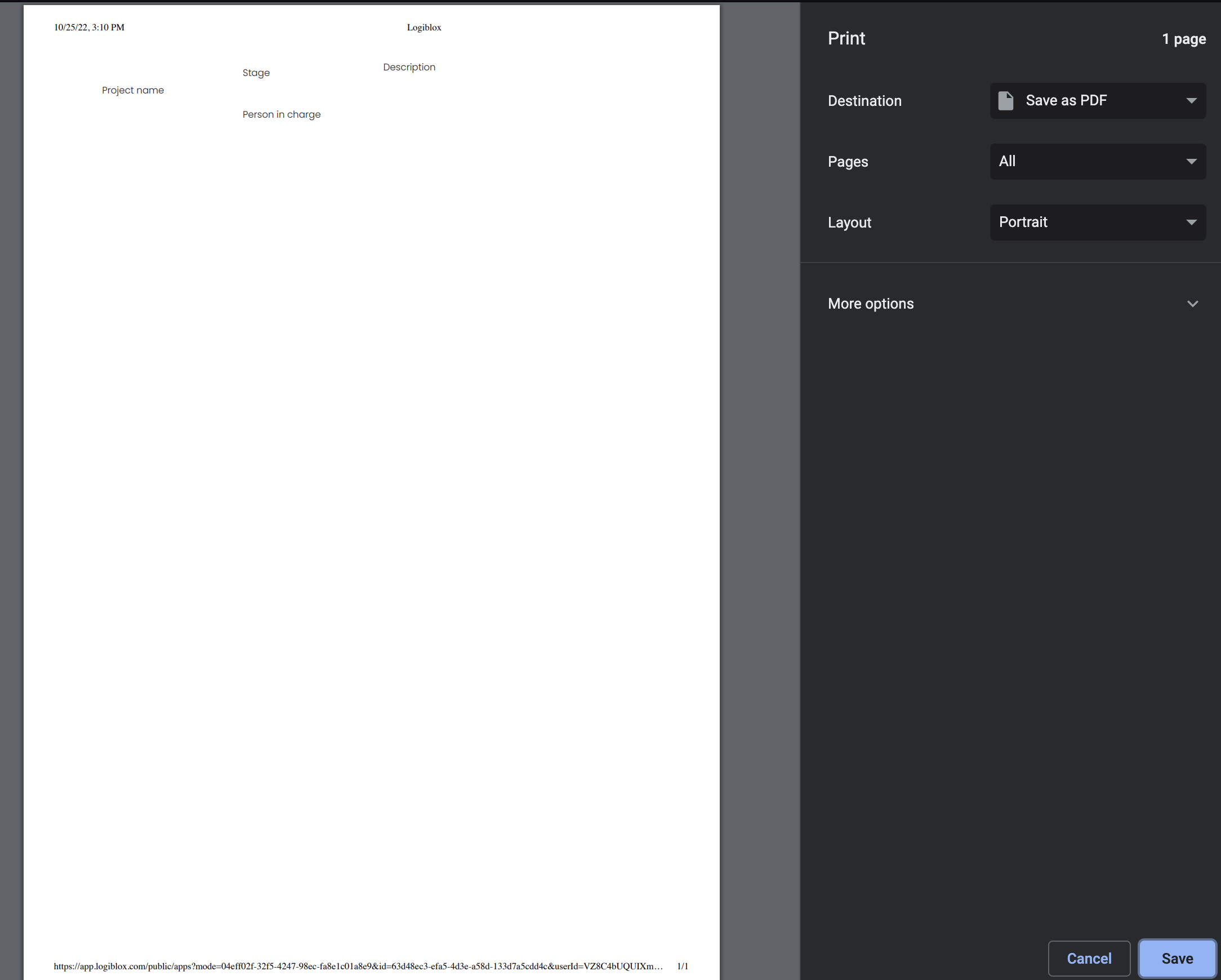Click the Logiblox header title in preview
The image size is (1221, 980).
pyautogui.click(x=424, y=27)
